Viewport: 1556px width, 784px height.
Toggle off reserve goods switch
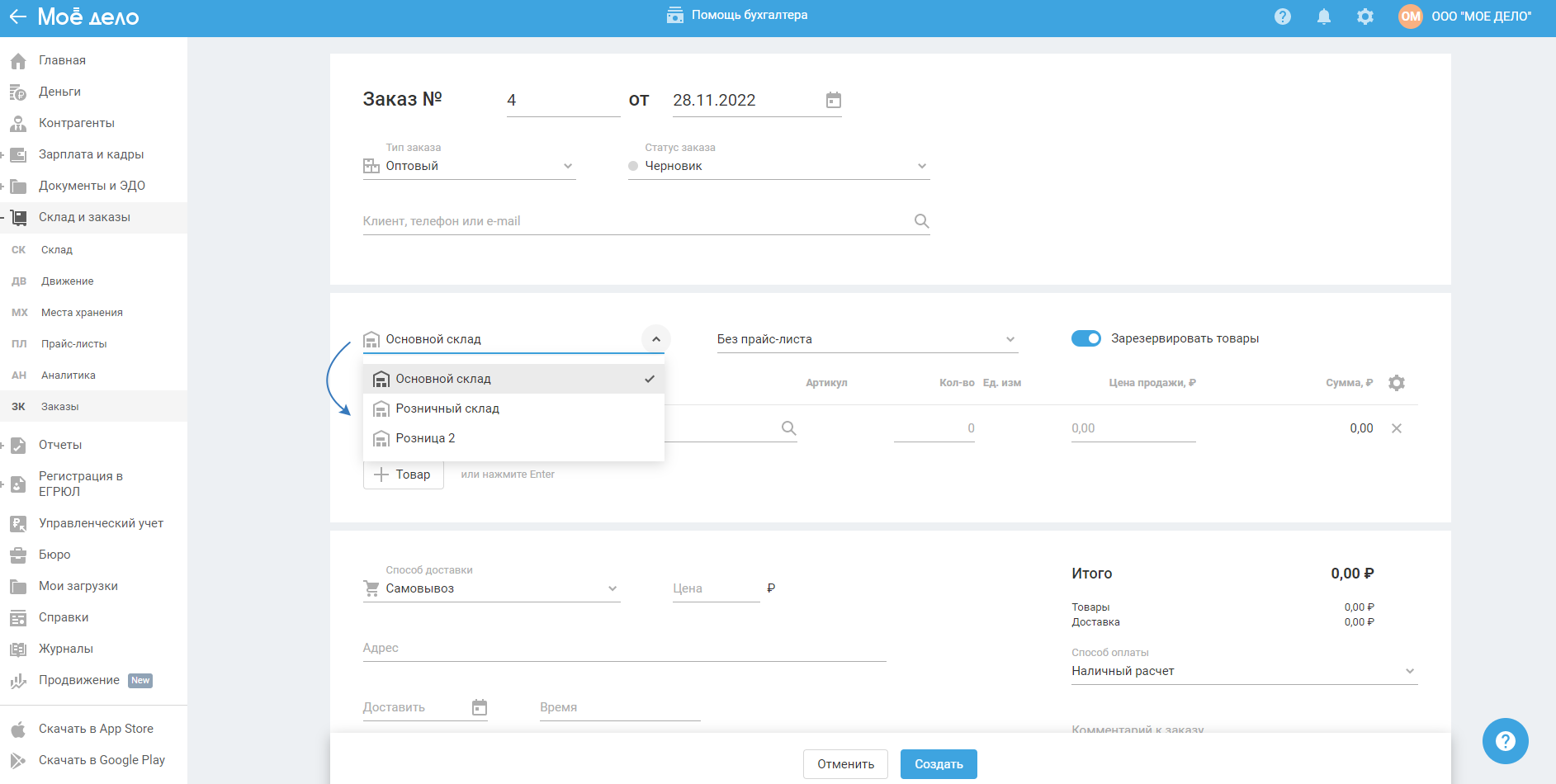point(1085,338)
